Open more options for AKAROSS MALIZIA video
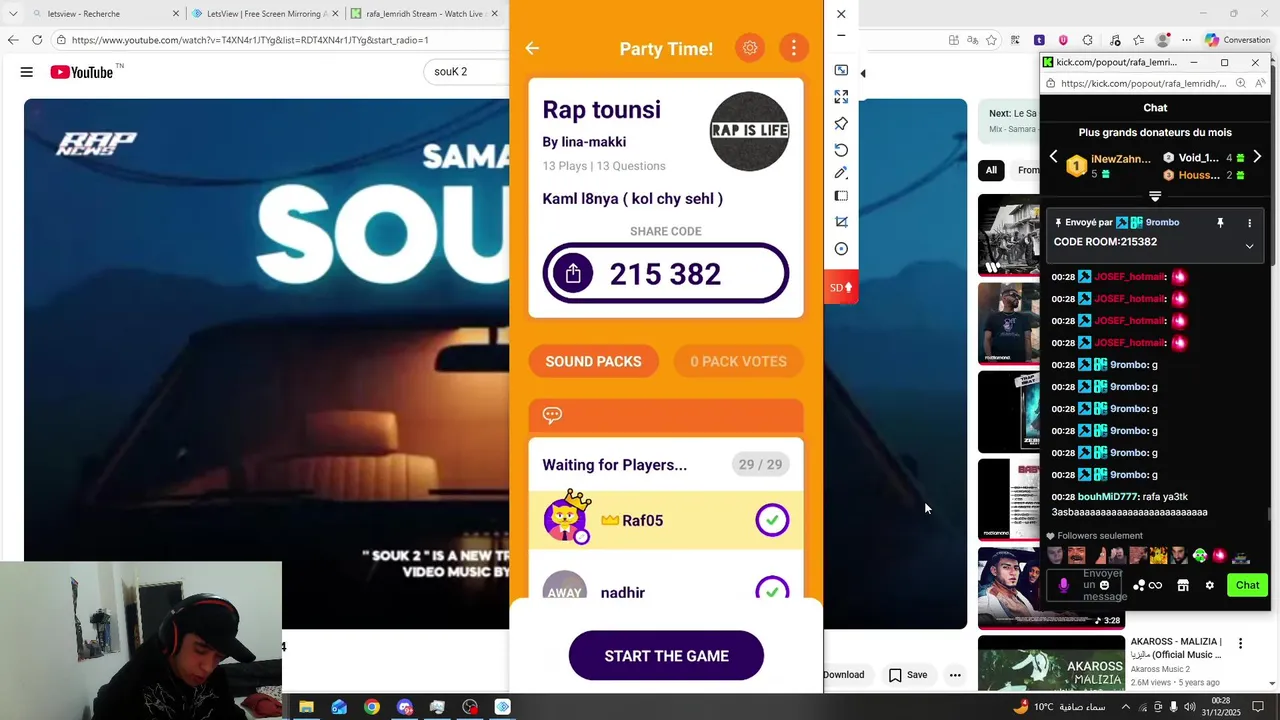The height and width of the screenshot is (720, 1280). (1240, 643)
